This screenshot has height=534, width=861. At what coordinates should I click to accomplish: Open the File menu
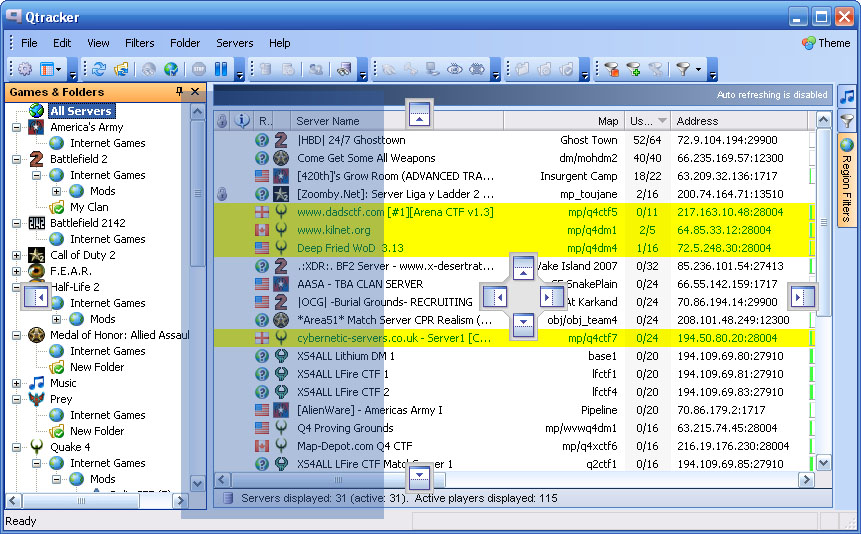click(x=29, y=43)
